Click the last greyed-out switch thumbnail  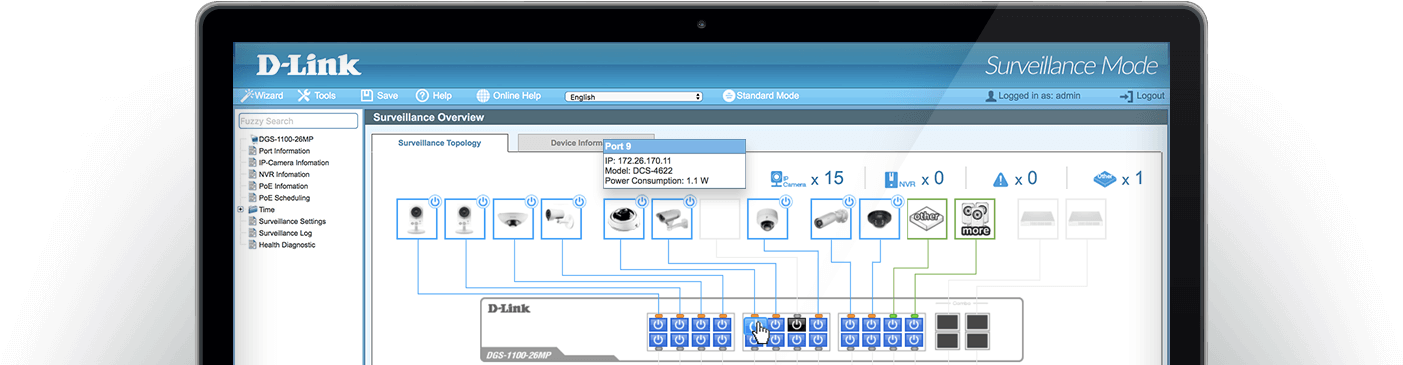pos(1086,219)
